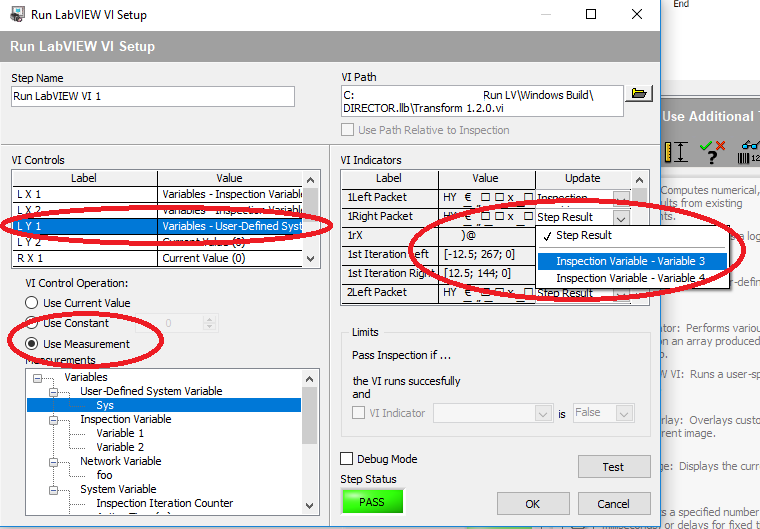Check the Use Path Relative to Inspection checkbox
Screen dimensions: 760x529
347,130
